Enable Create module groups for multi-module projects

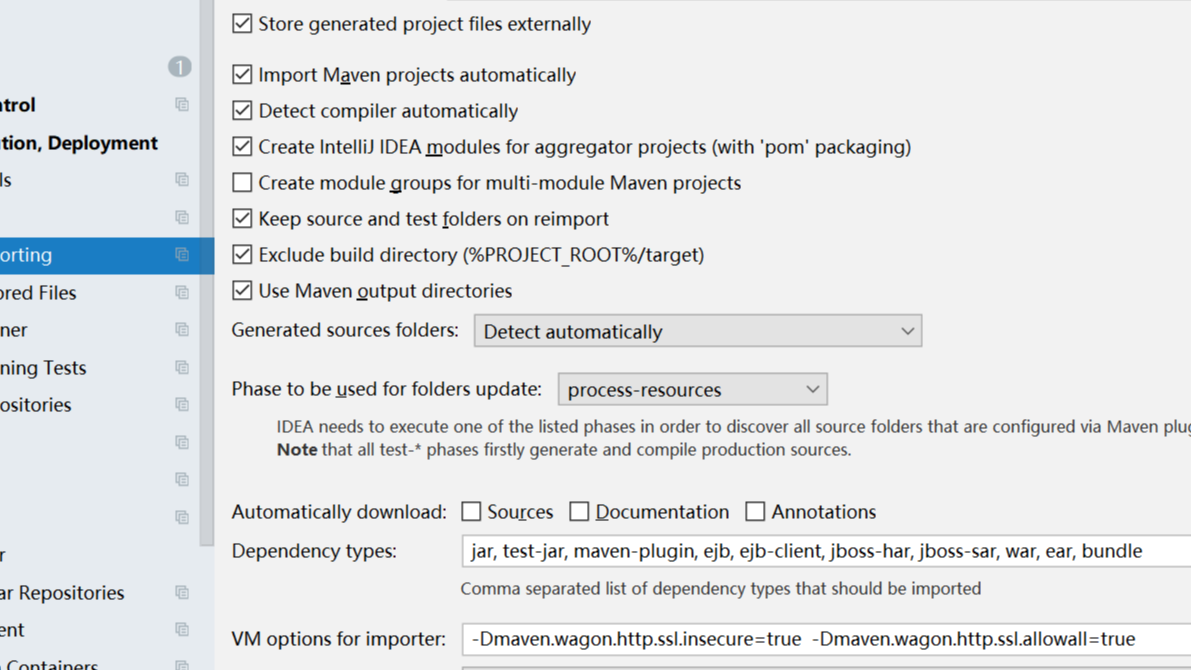[x=242, y=183]
